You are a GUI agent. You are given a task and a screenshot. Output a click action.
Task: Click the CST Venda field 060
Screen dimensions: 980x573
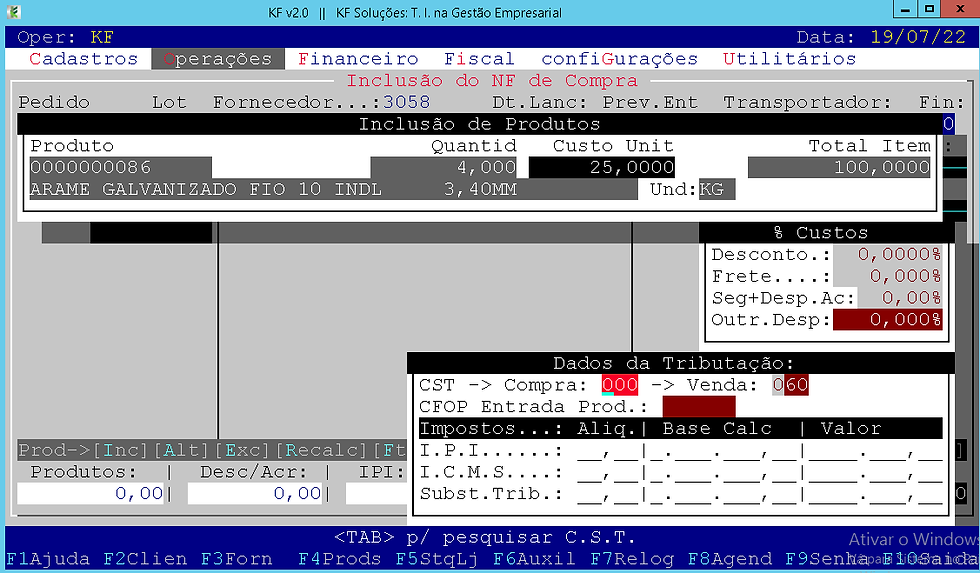tap(790, 385)
